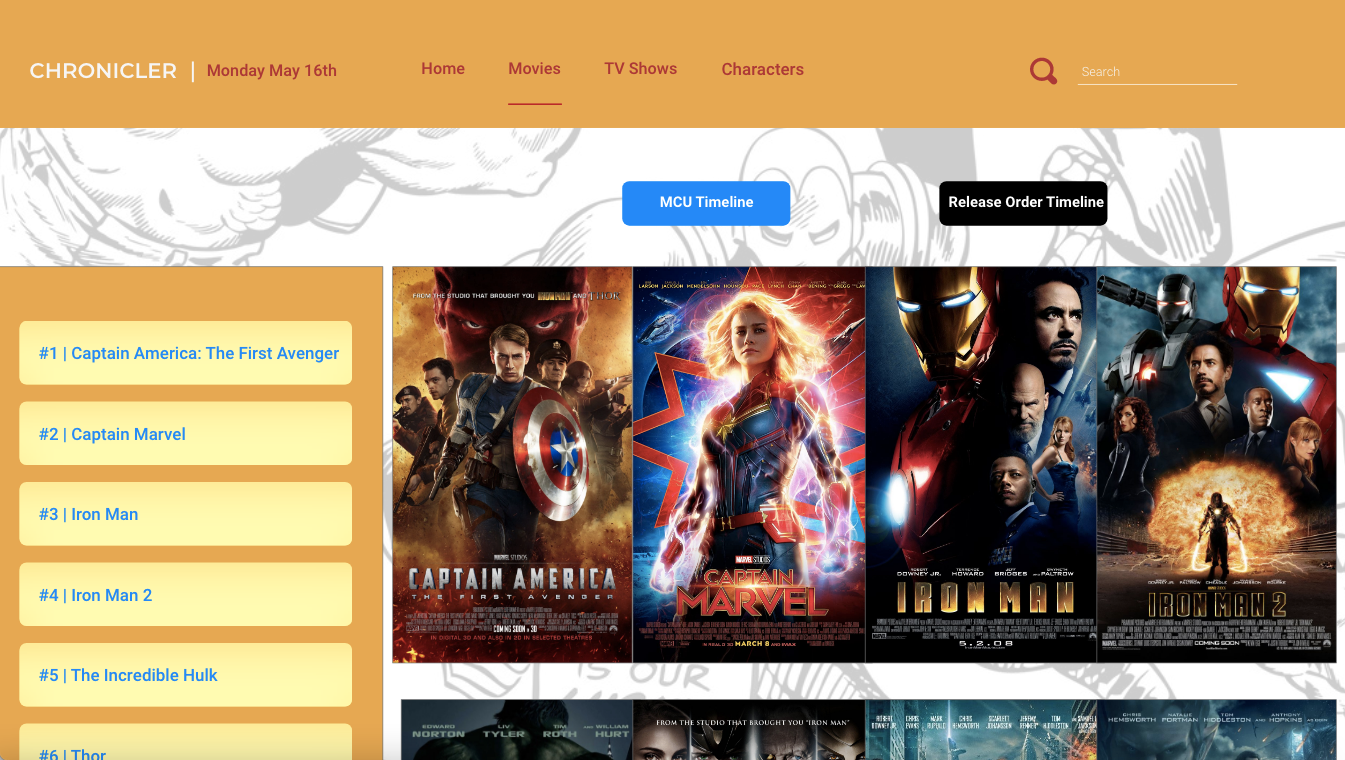Viewport: 1345px width, 760px height.
Task: Select the Movies nav tab
Action: (534, 69)
